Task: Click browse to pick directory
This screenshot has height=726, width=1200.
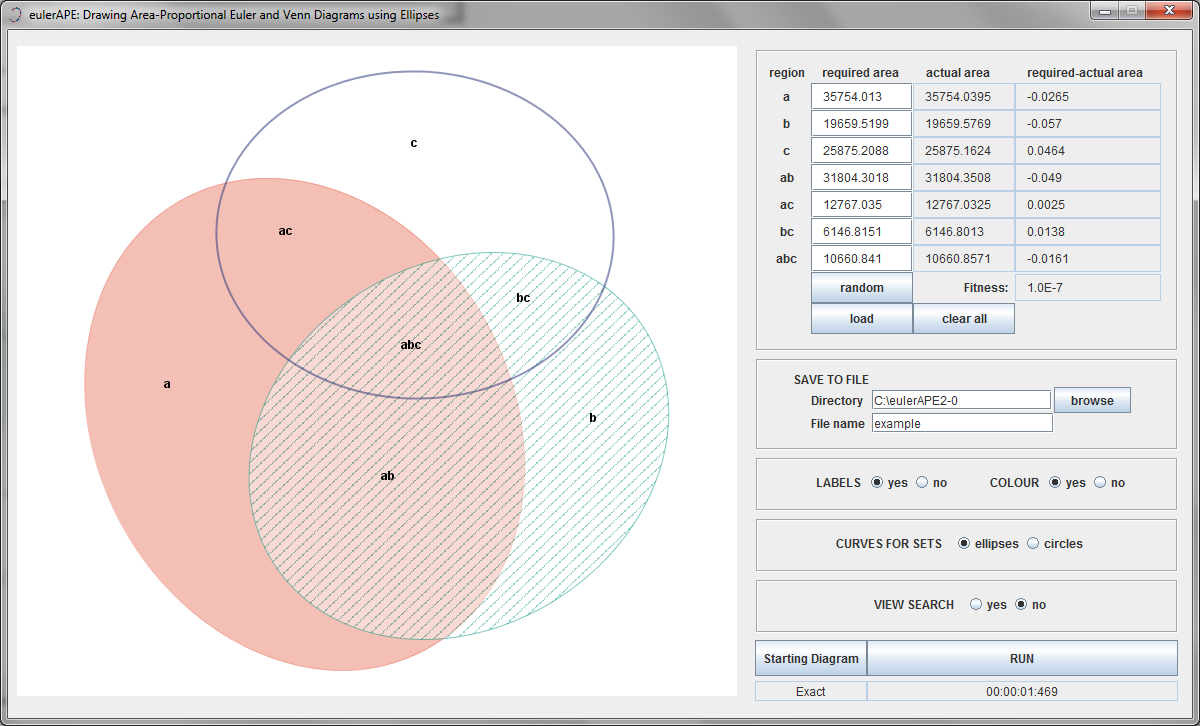Action: click(x=1092, y=400)
